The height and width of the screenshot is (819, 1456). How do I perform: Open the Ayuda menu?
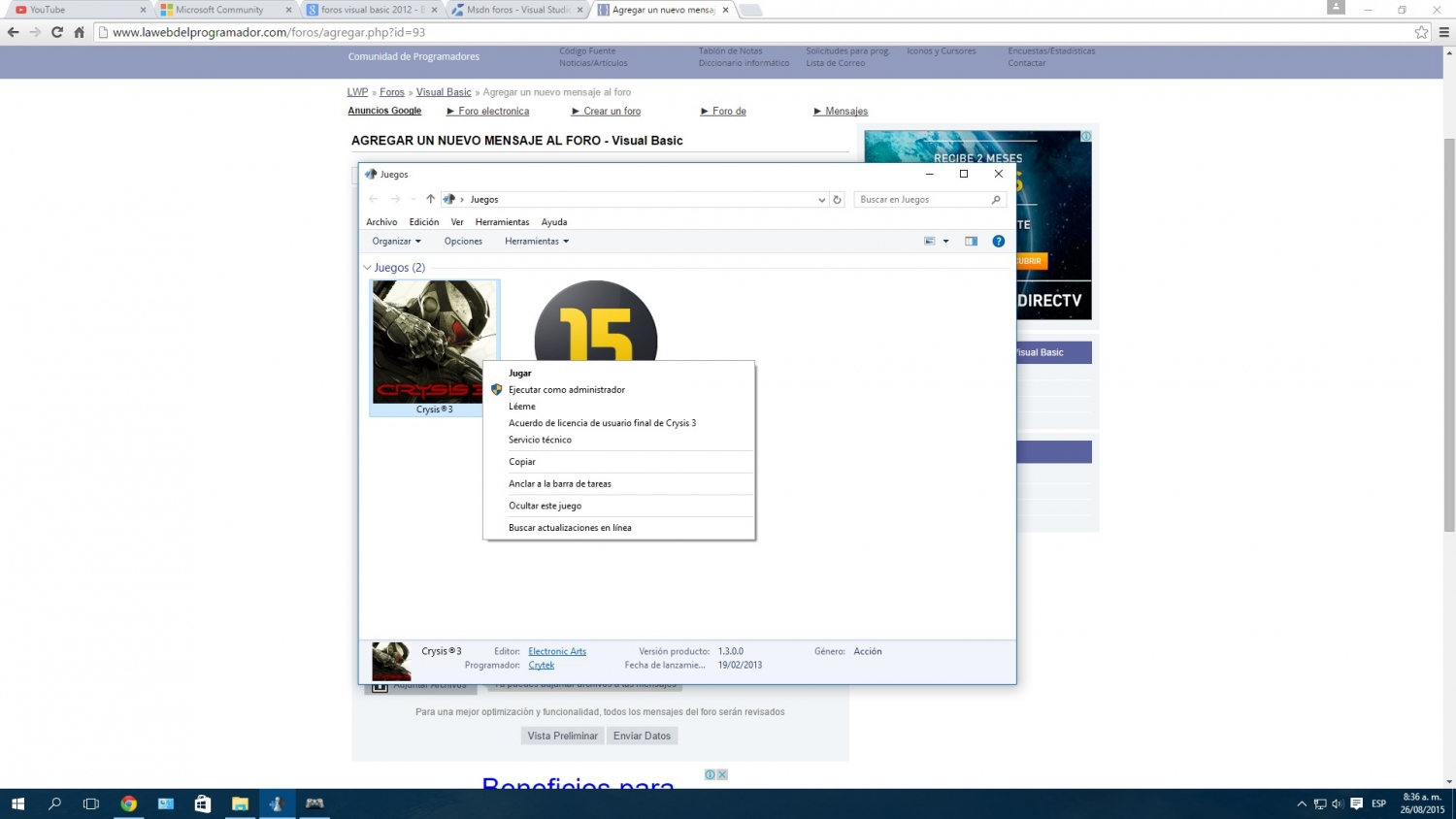pyautogui.click(x=554, y=222)
